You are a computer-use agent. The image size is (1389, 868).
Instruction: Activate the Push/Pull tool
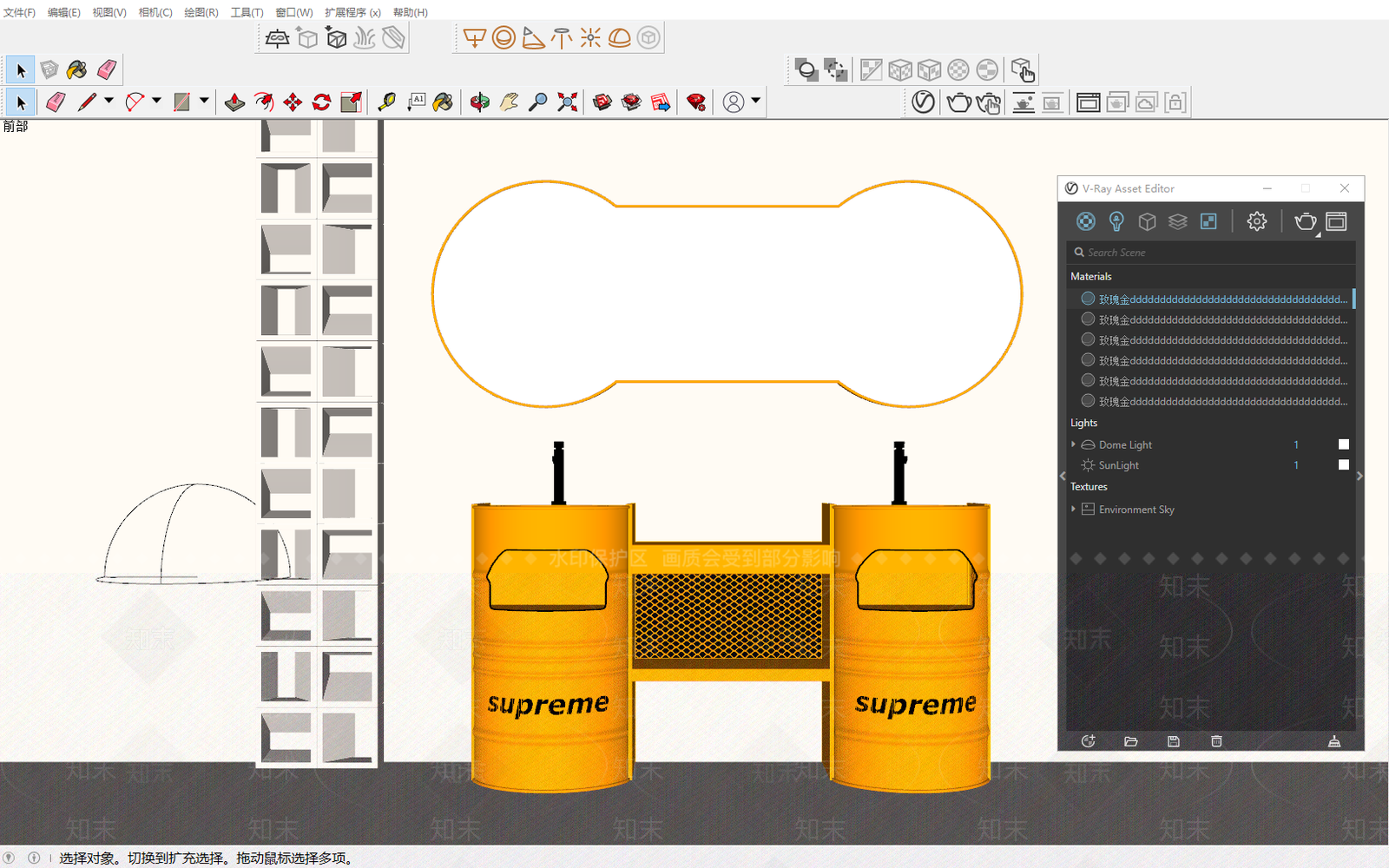point(234,102)
